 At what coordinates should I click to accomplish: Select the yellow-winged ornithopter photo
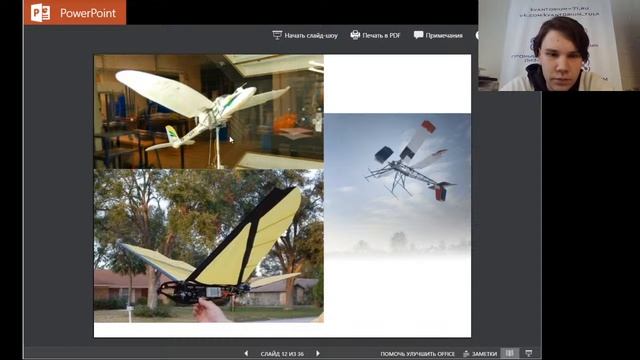tap(209, 246)
